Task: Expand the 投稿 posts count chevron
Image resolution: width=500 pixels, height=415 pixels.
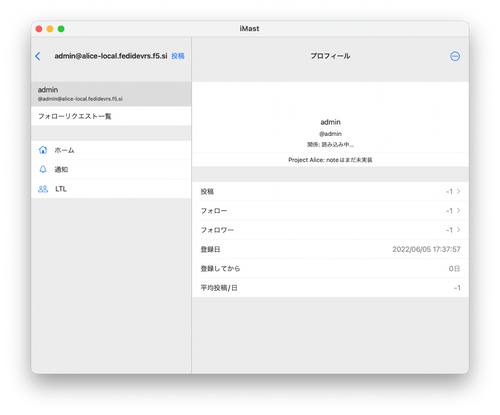Action: [459, 191]
